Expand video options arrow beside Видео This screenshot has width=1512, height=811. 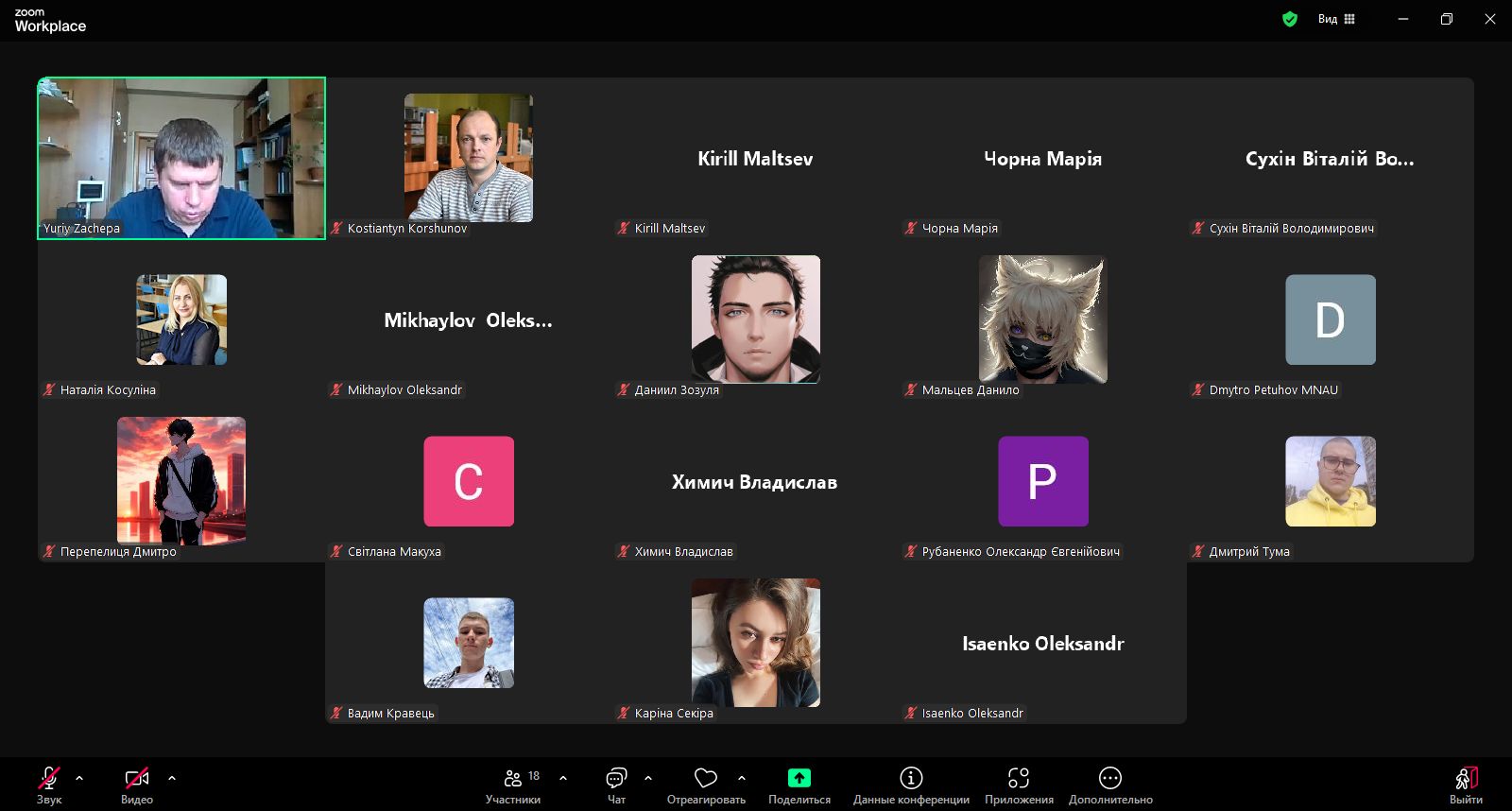click(x=172, y=778)
